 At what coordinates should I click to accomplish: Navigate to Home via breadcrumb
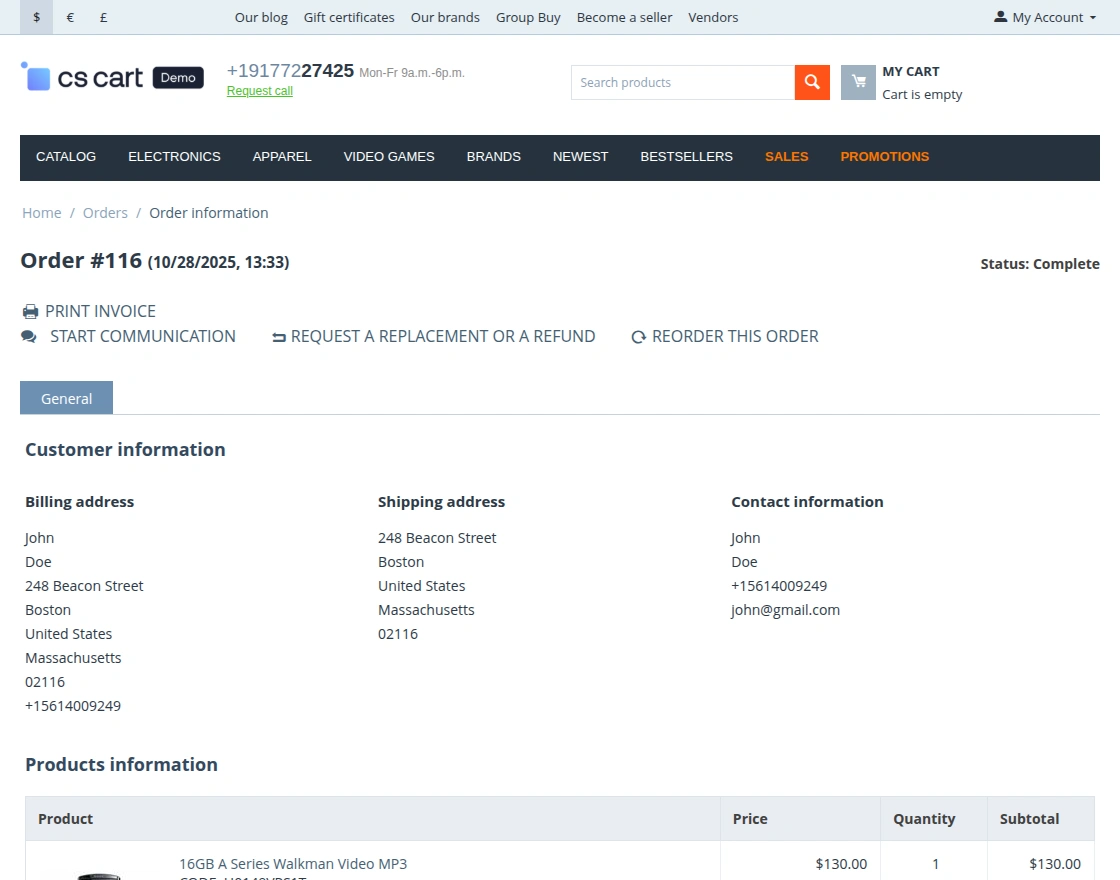click(x=41, y=212)
